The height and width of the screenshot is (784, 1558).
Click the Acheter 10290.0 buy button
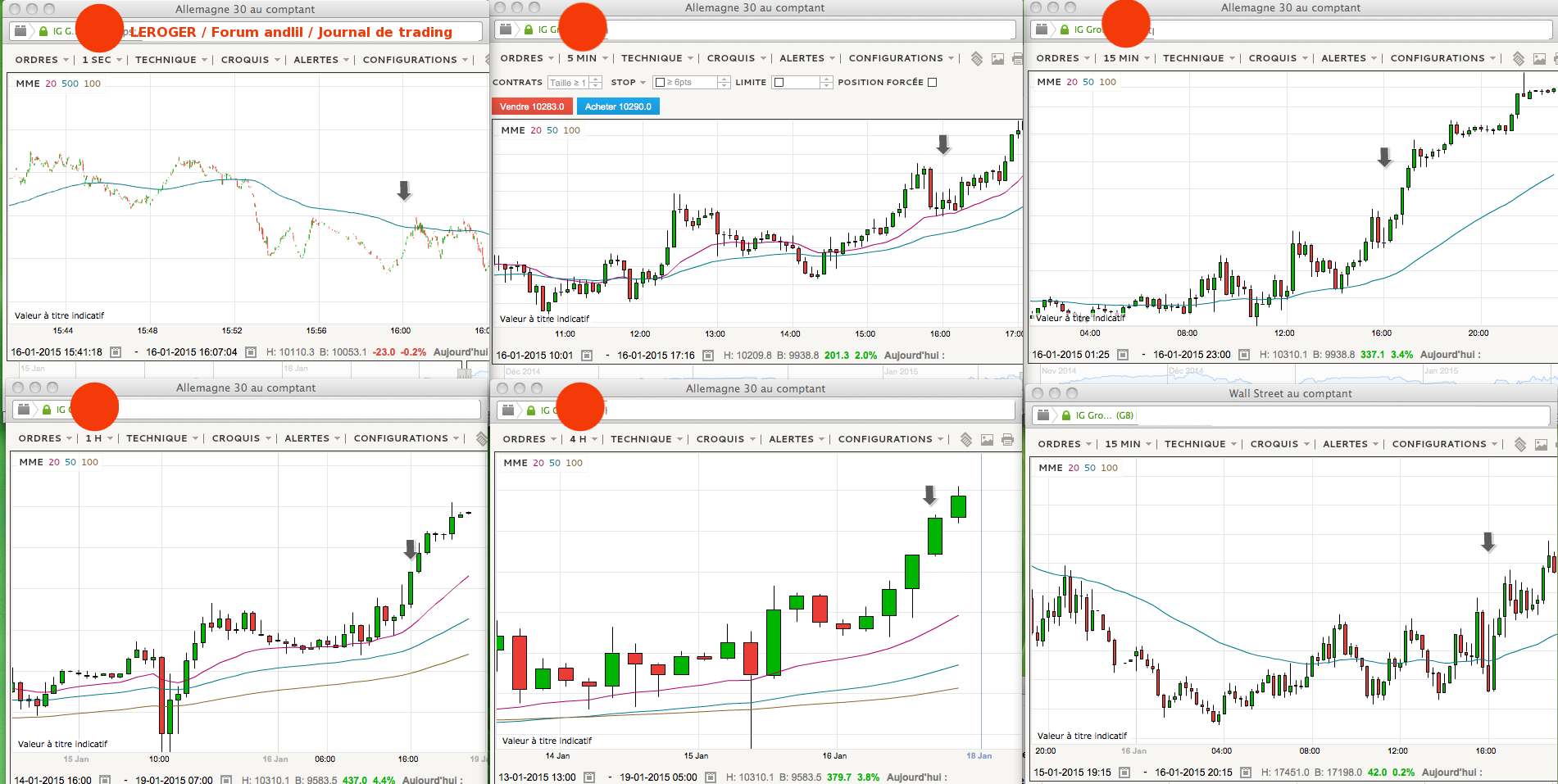coord(618,106)
